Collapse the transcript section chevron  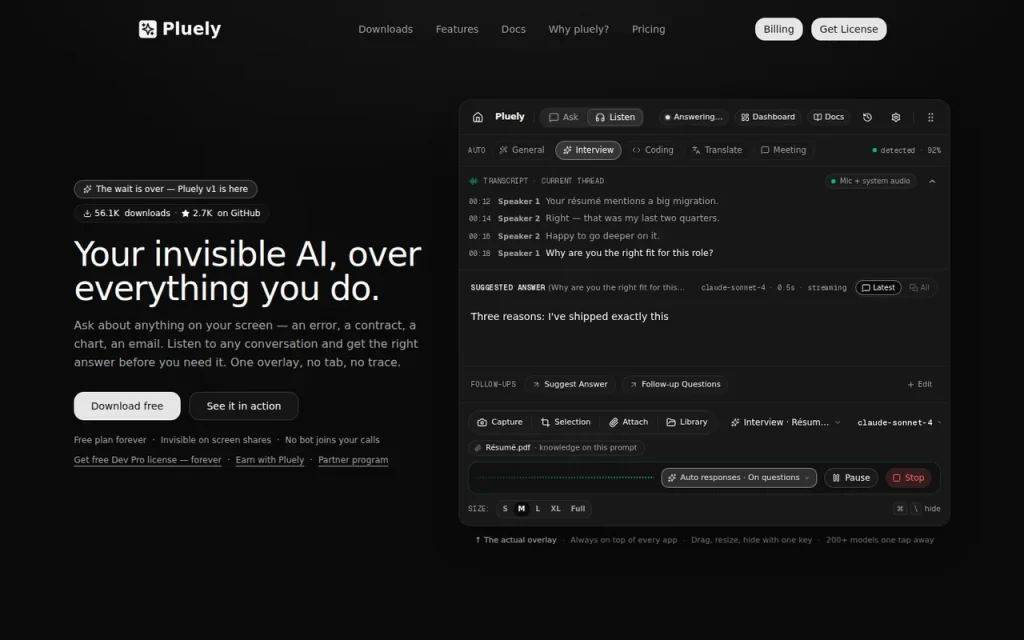(x=932, y=181)
